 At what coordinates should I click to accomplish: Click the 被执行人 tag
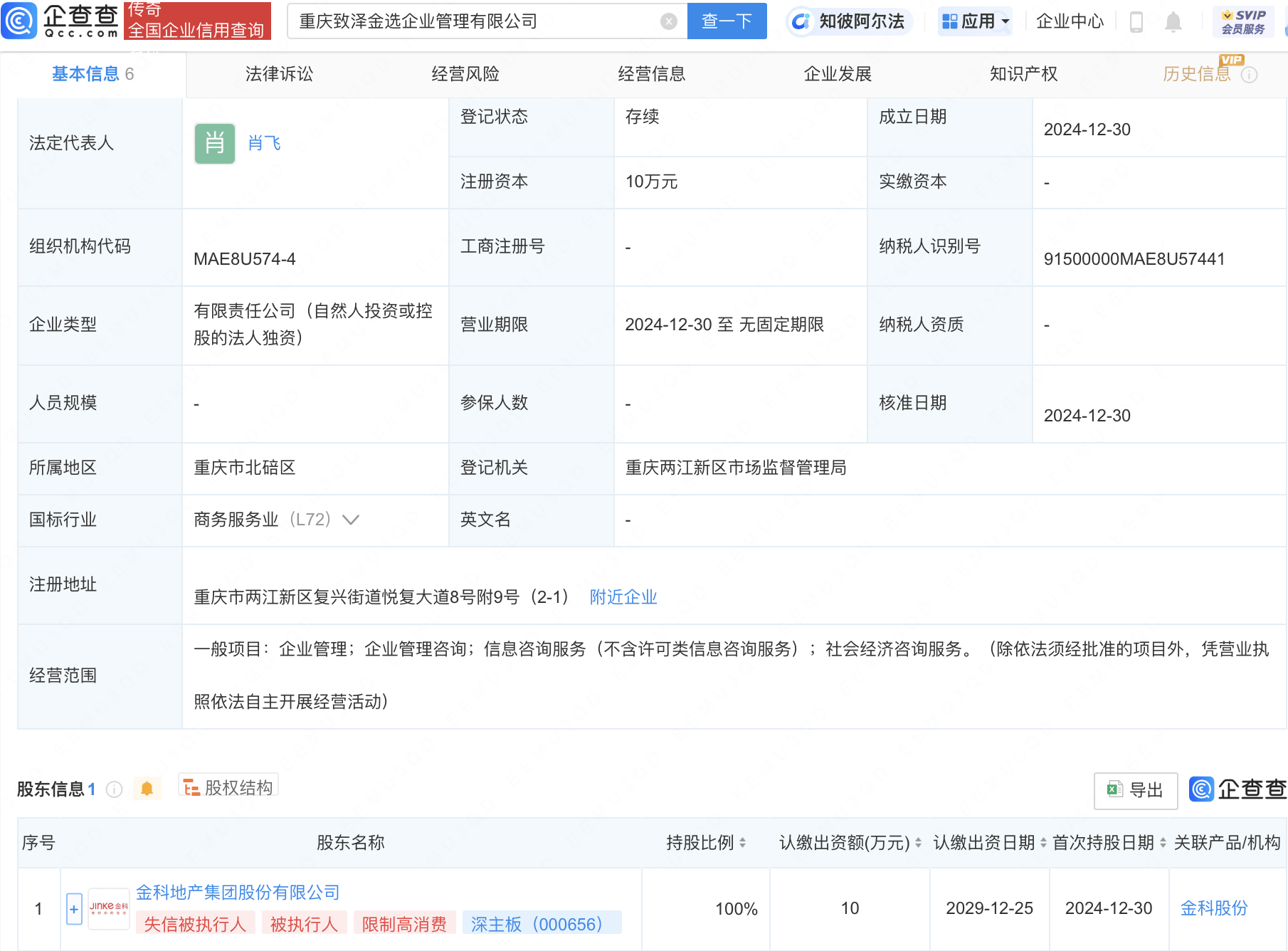tap(304, 924)
